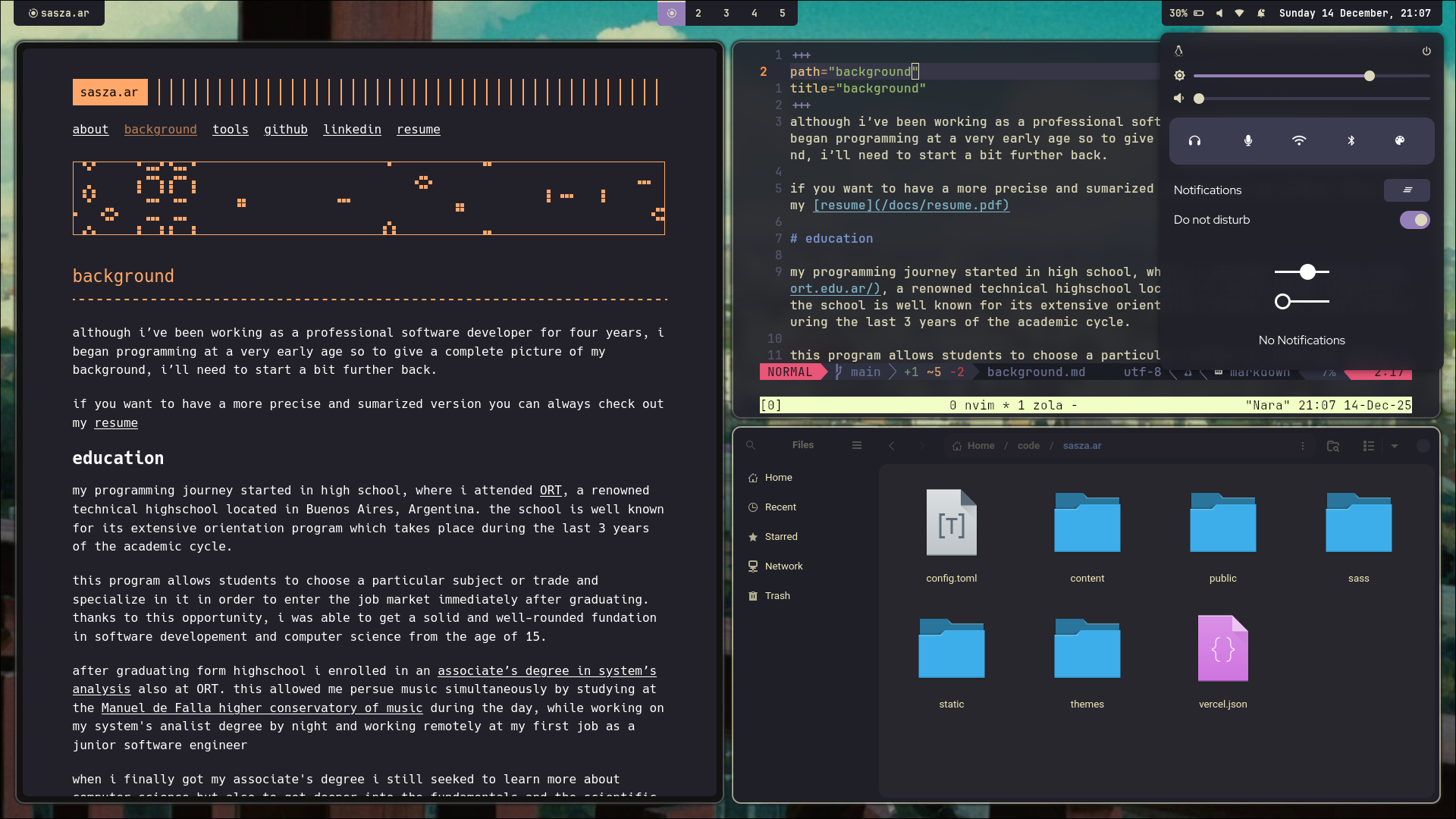Open the color palette theme icon
1456x819 pixels.
pyautogui.click(x=1400, y=140)
